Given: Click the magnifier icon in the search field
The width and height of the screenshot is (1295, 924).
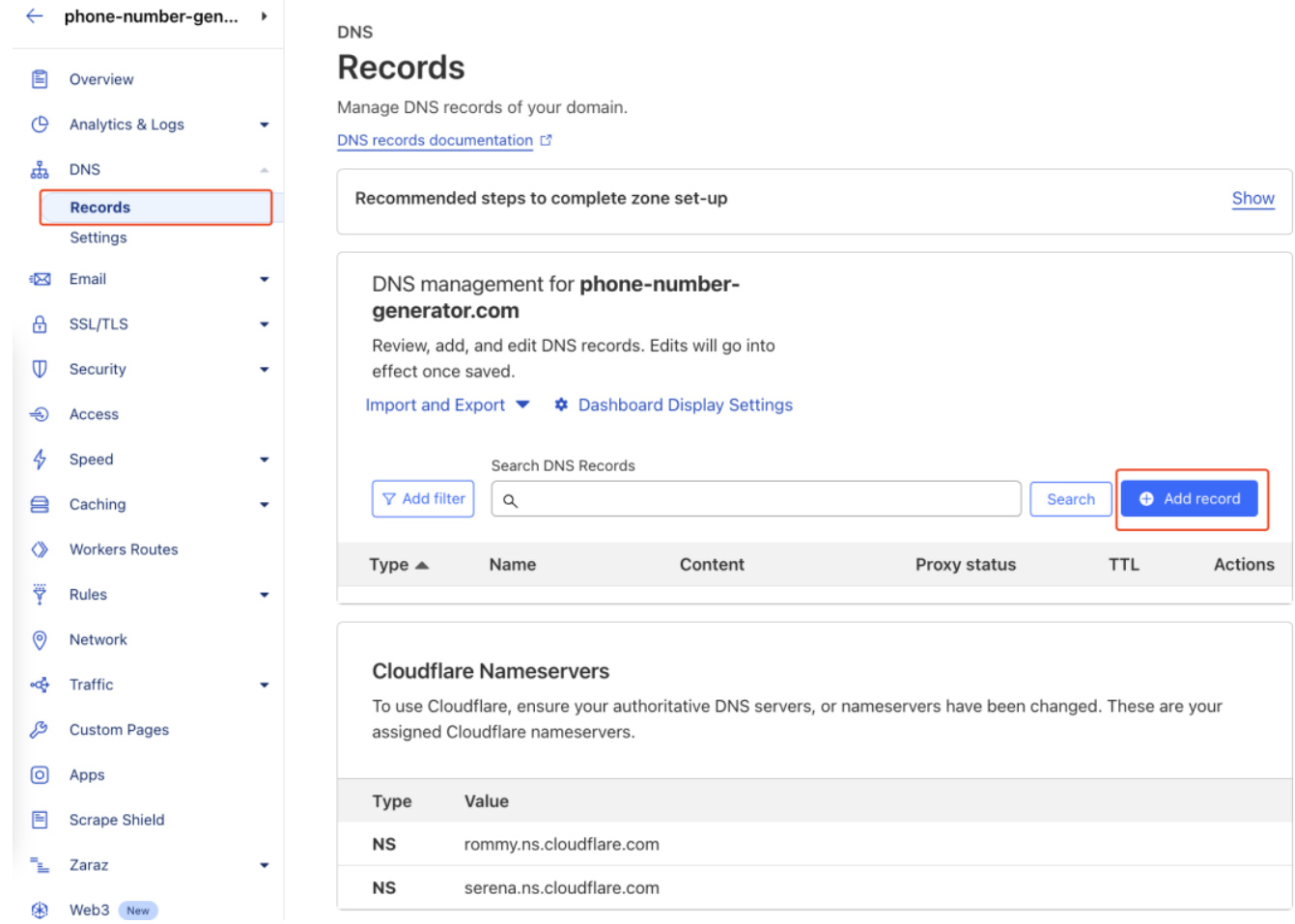Looking at the screenshot, I should tap(511, 500).
